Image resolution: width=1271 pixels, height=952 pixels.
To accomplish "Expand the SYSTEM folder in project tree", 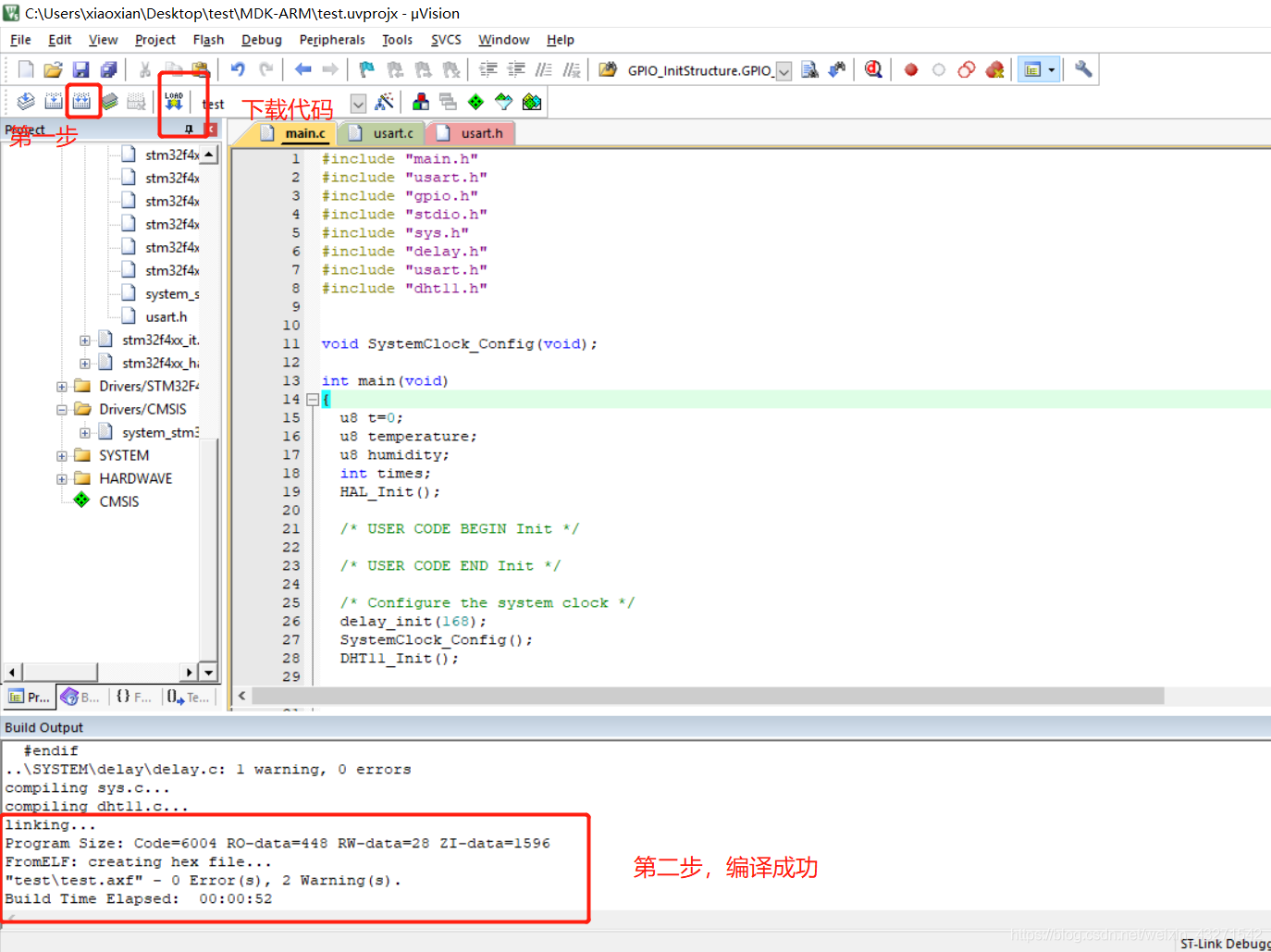I will pos(61,454).
